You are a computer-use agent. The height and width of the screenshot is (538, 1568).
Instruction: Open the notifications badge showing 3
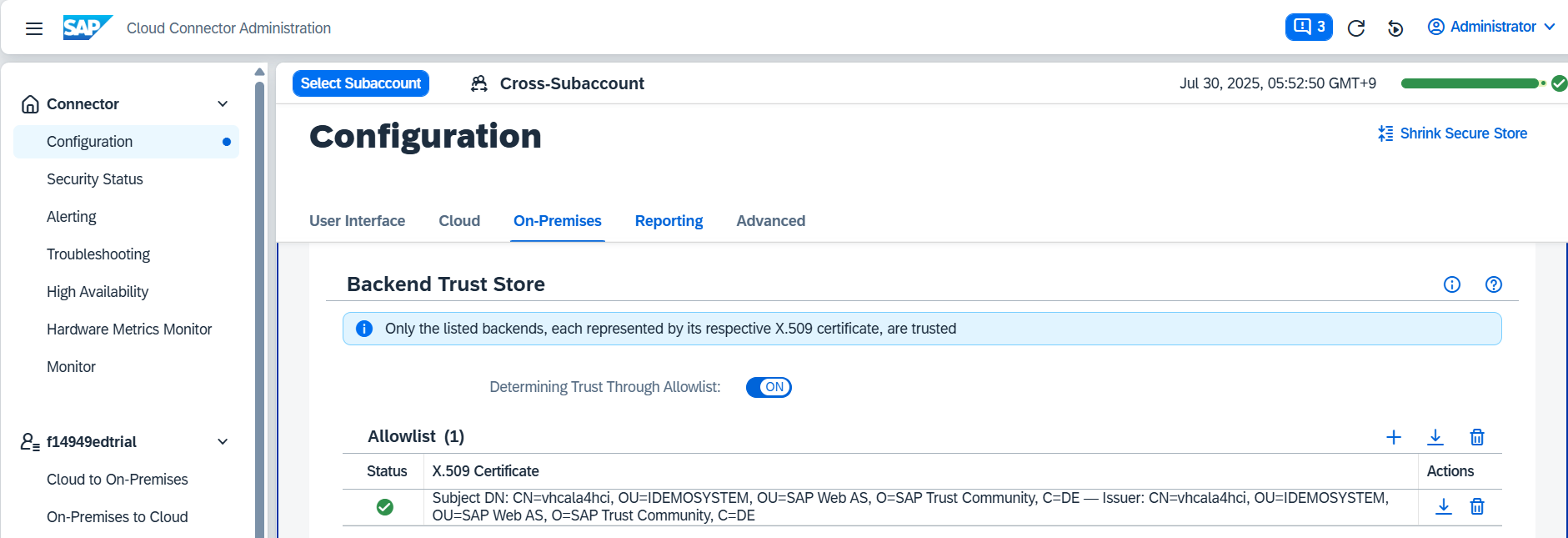(1309, 27)
